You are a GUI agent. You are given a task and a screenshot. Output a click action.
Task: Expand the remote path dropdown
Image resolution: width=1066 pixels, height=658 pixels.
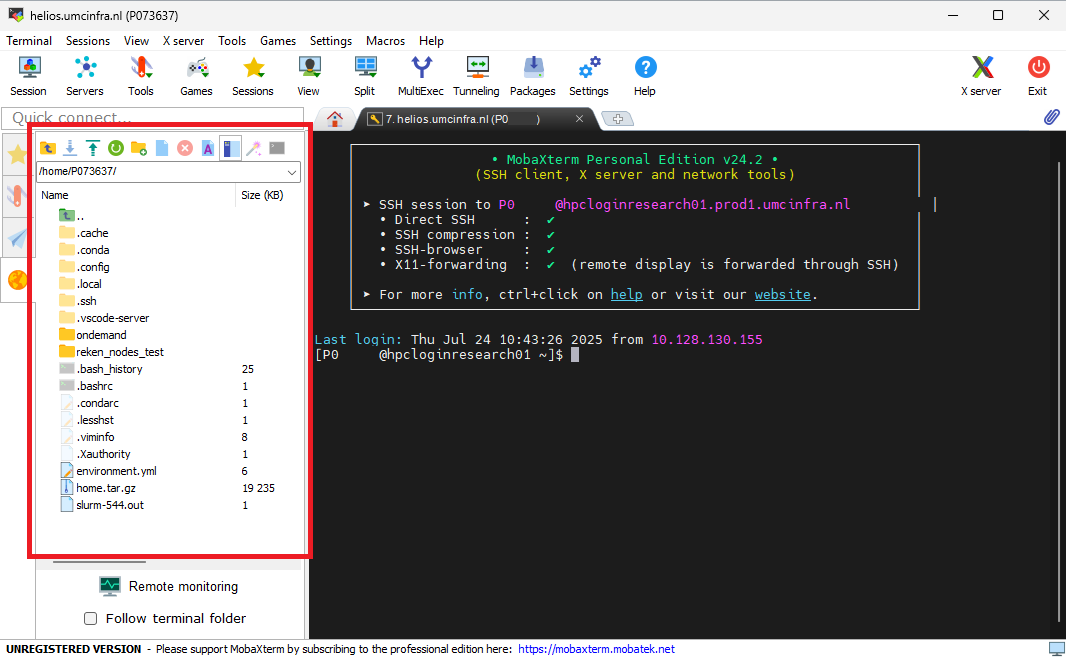292,172
